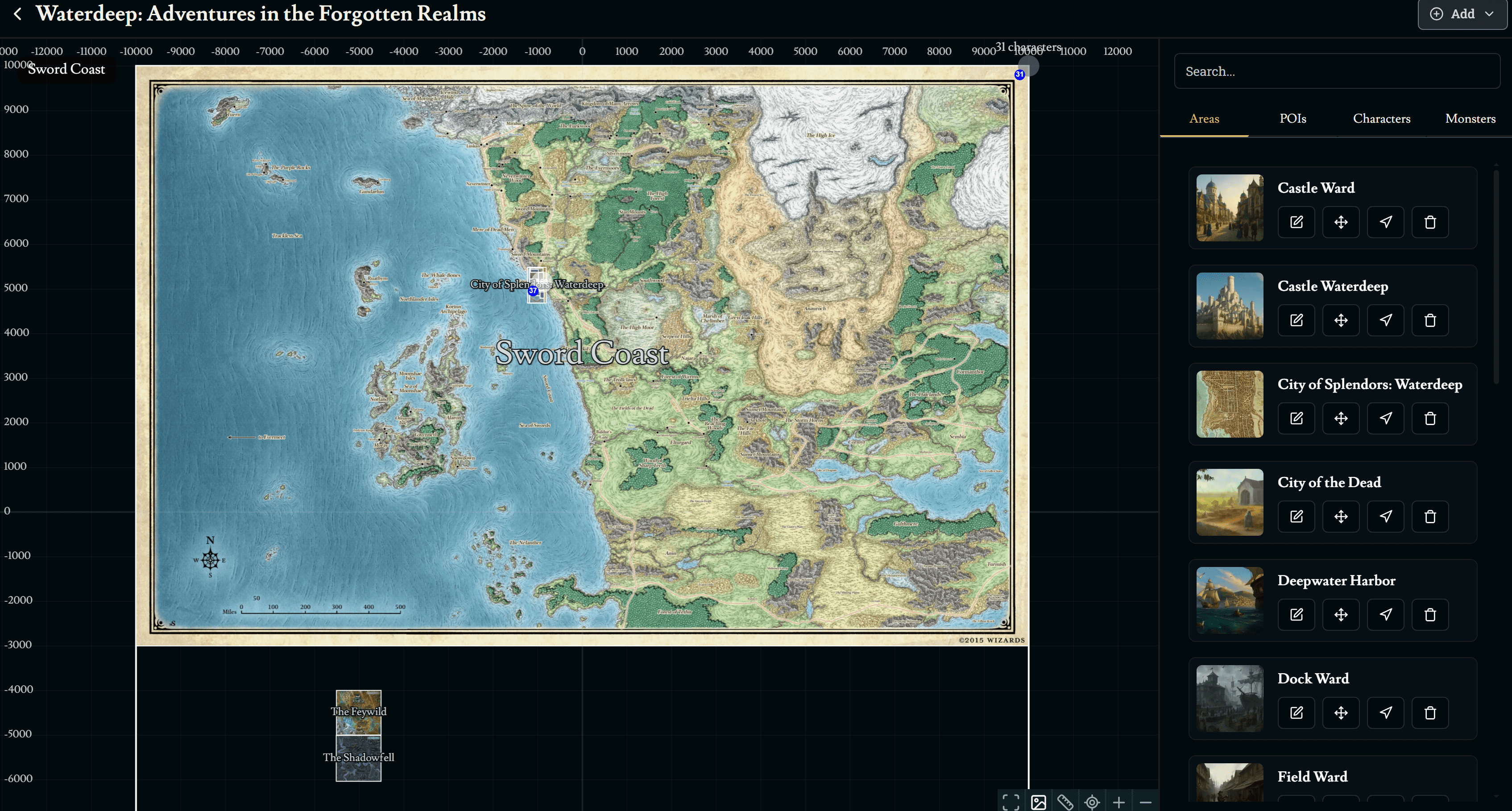Open City of Splendors map thumbnail

pos(1230,404)
